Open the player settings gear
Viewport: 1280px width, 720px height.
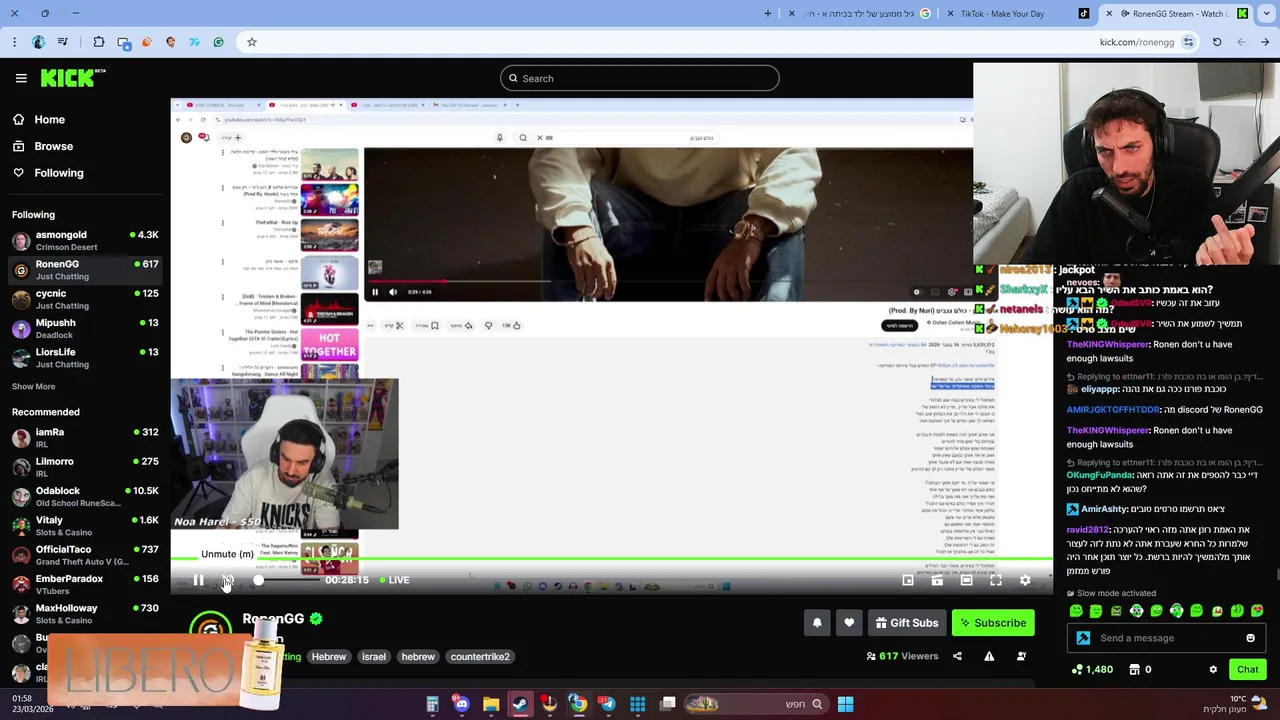coord(1025,580)
